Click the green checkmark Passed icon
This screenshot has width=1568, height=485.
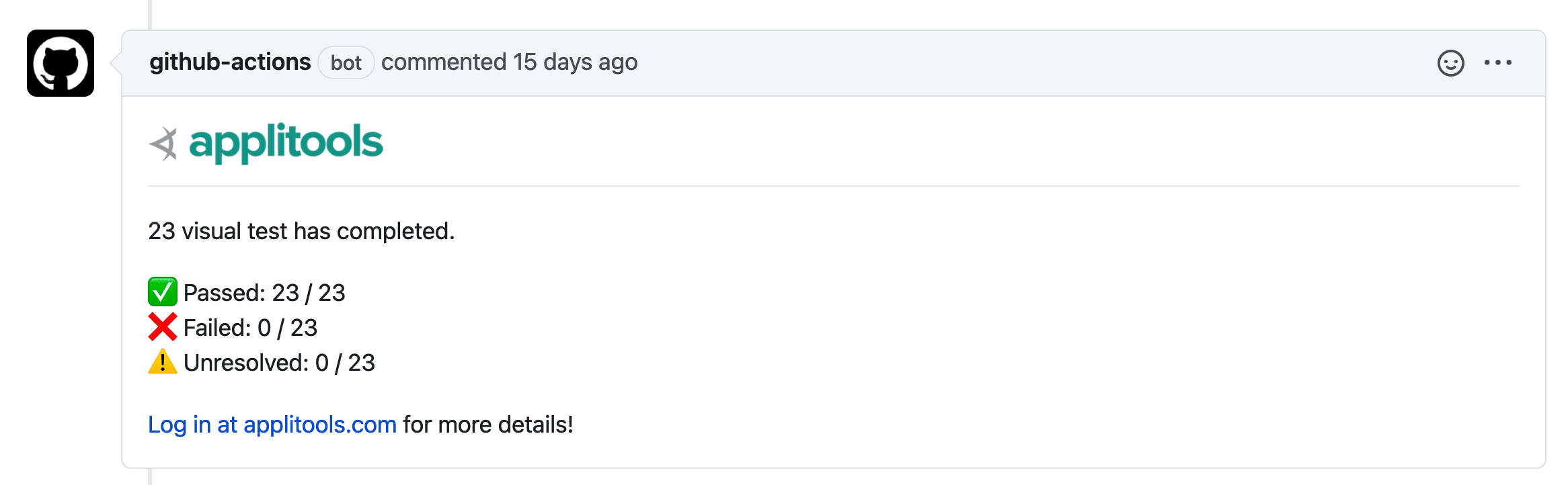163,292
